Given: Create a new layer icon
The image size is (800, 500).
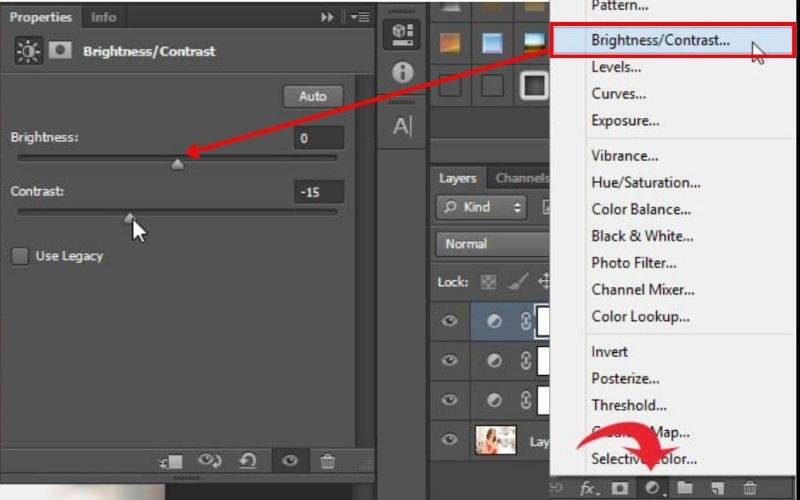Looking at the screenshot, I should click(717, 488).
